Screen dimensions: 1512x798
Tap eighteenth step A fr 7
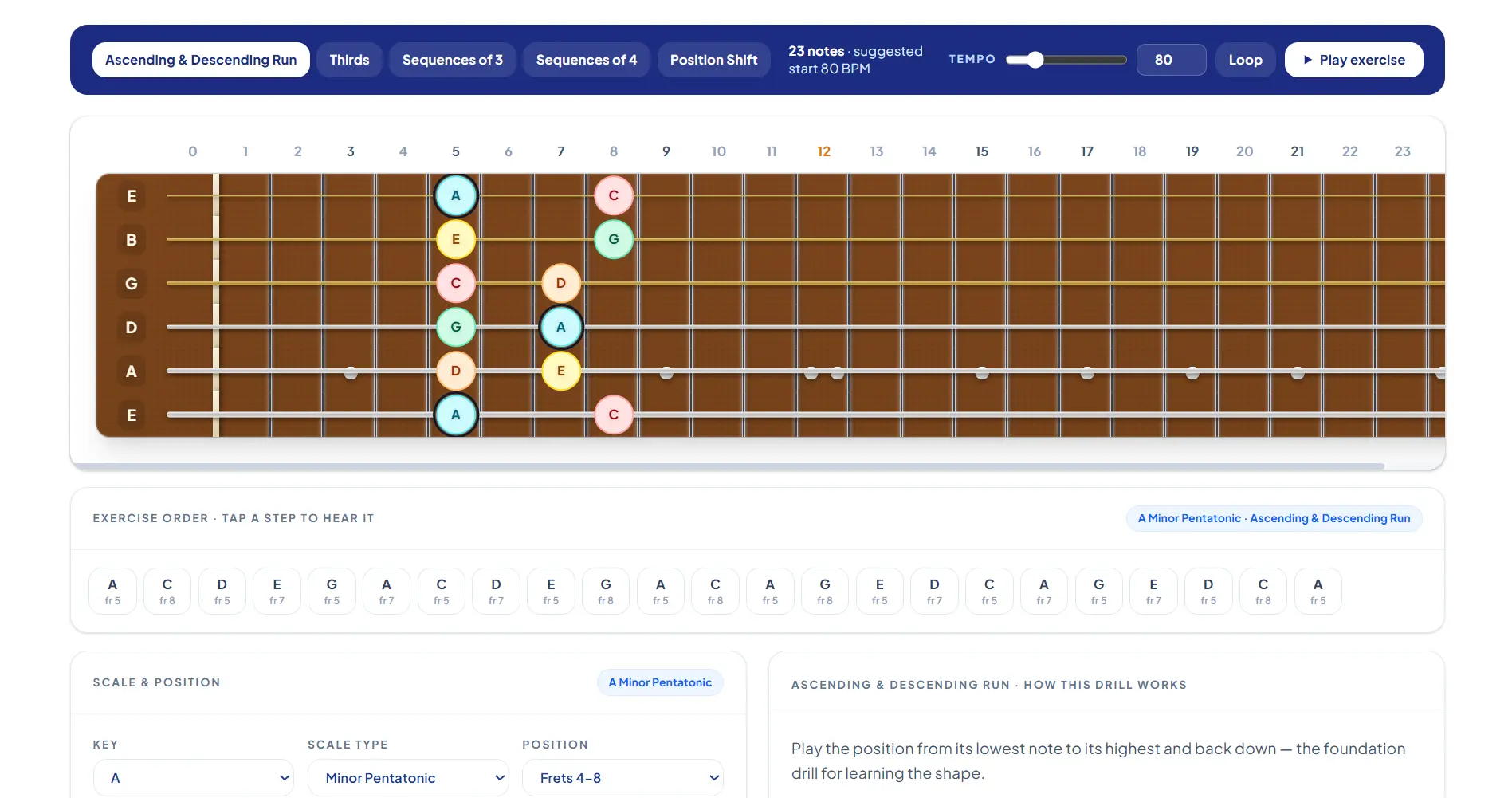pyautogui.click(x=1044, y=591)
